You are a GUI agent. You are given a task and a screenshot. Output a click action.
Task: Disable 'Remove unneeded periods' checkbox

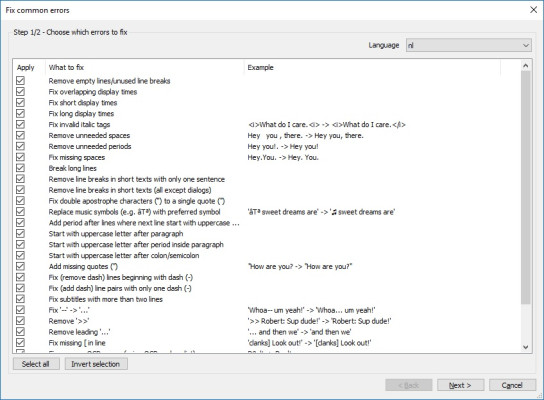click(20, 146)
